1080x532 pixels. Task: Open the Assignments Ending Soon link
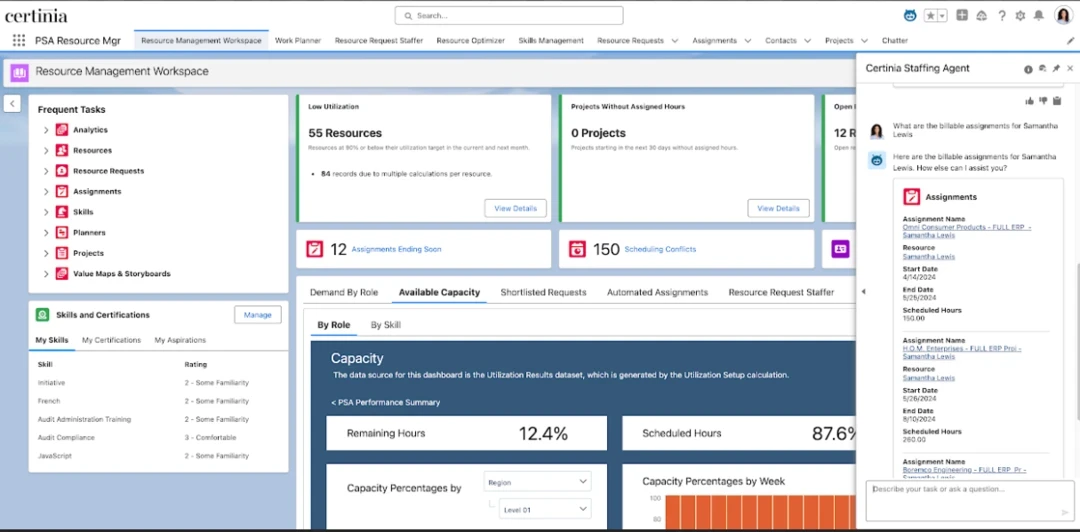click(x=396, y=249)
